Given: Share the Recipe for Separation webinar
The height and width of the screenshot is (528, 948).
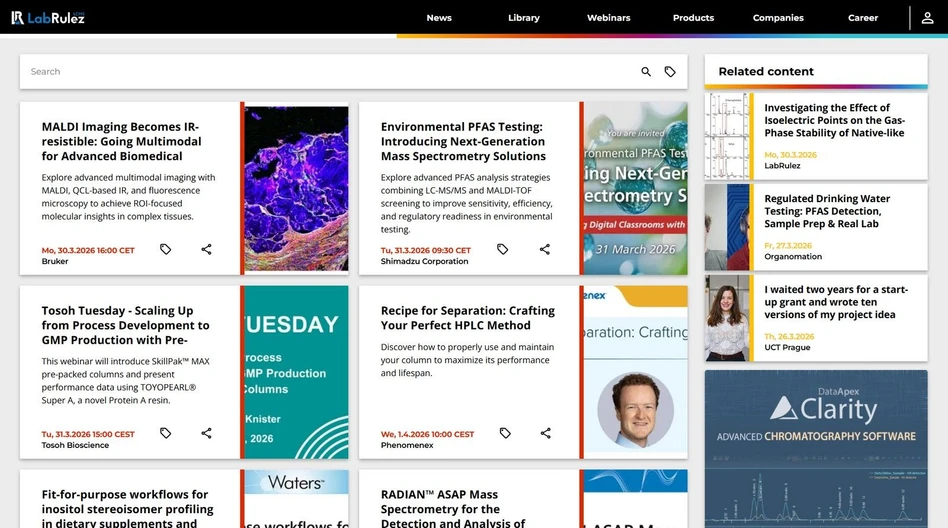Looking at the screenshot, I should click(x=545, y=433).
